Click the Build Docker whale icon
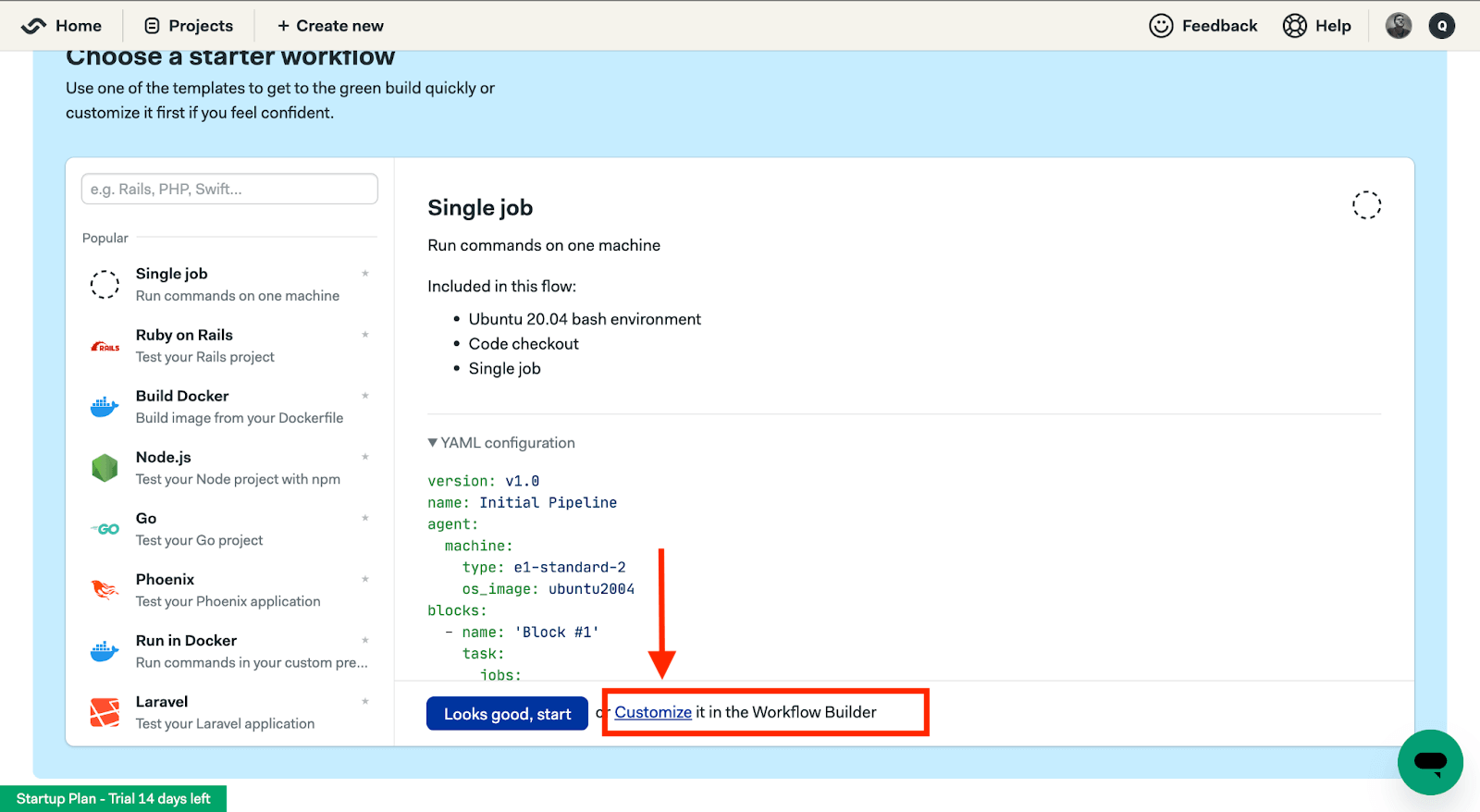1480x812 pixels. click(x=105, y=406)
